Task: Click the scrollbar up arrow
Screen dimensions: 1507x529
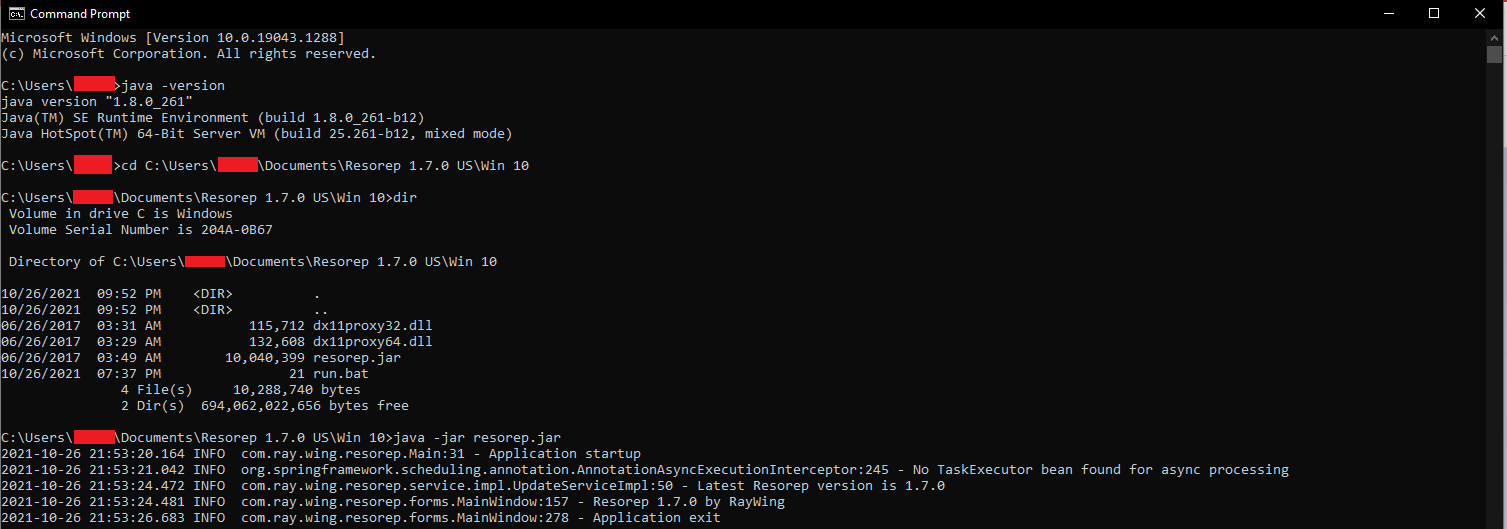Action: tap(1494, 36)
